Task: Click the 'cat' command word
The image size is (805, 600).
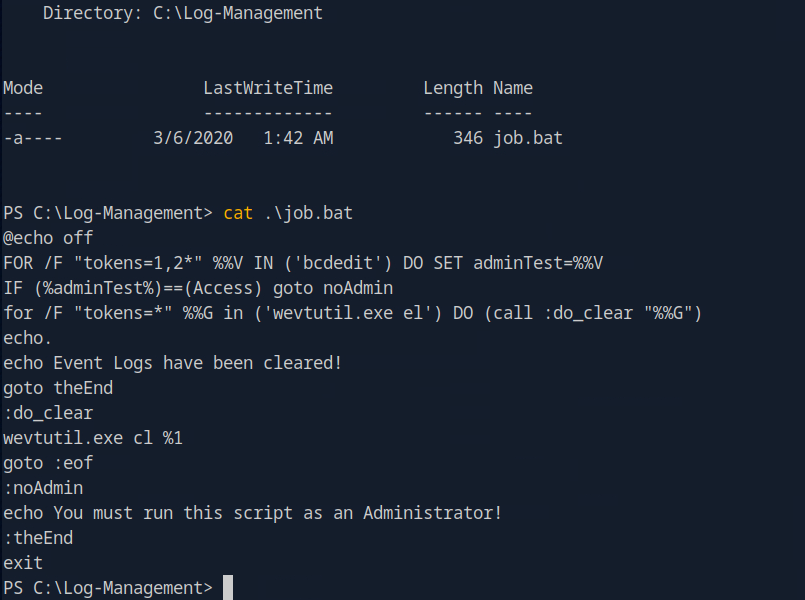Action: pyautogui.click(x=238, y=213)
